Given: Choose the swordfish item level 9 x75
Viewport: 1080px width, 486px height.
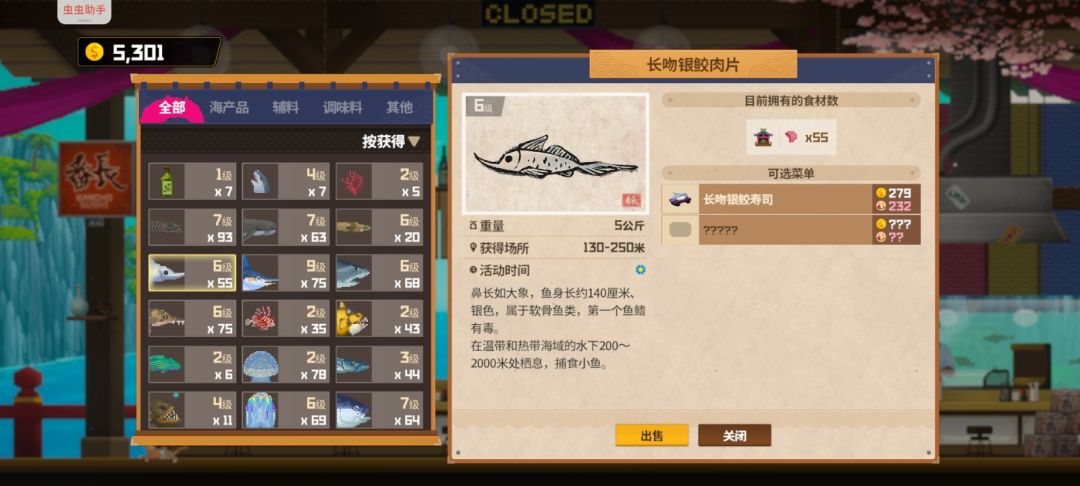Looking at the screenshot, I should click(286, 273).
